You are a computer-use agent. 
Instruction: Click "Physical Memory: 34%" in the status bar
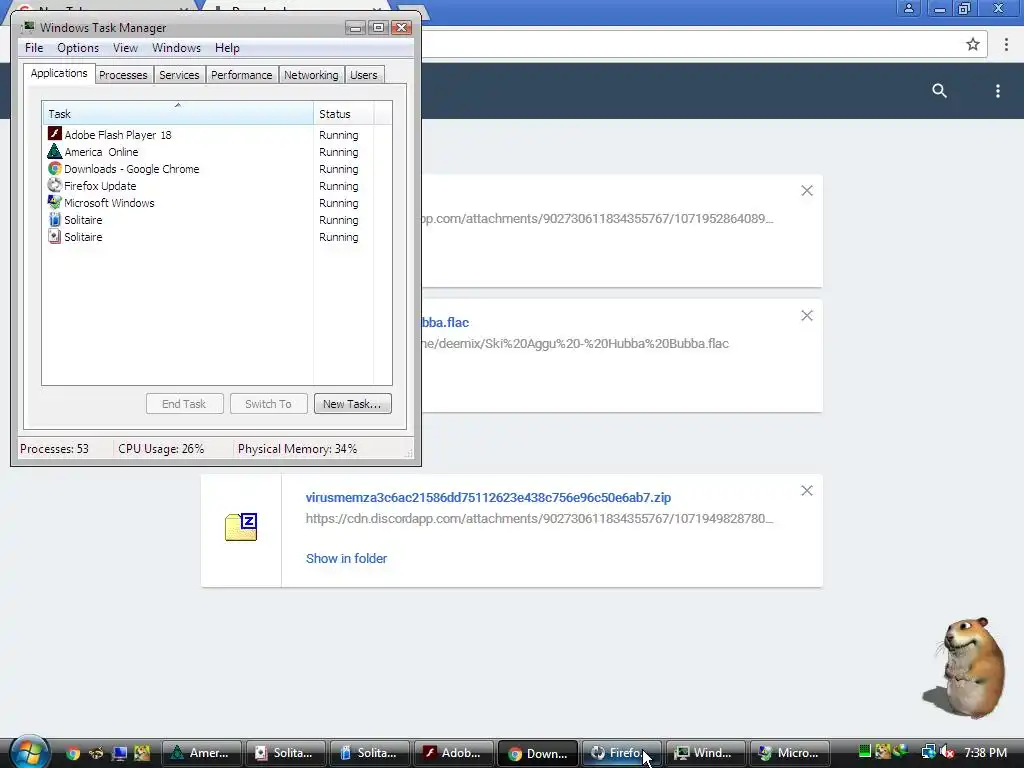tap(297, 449)
